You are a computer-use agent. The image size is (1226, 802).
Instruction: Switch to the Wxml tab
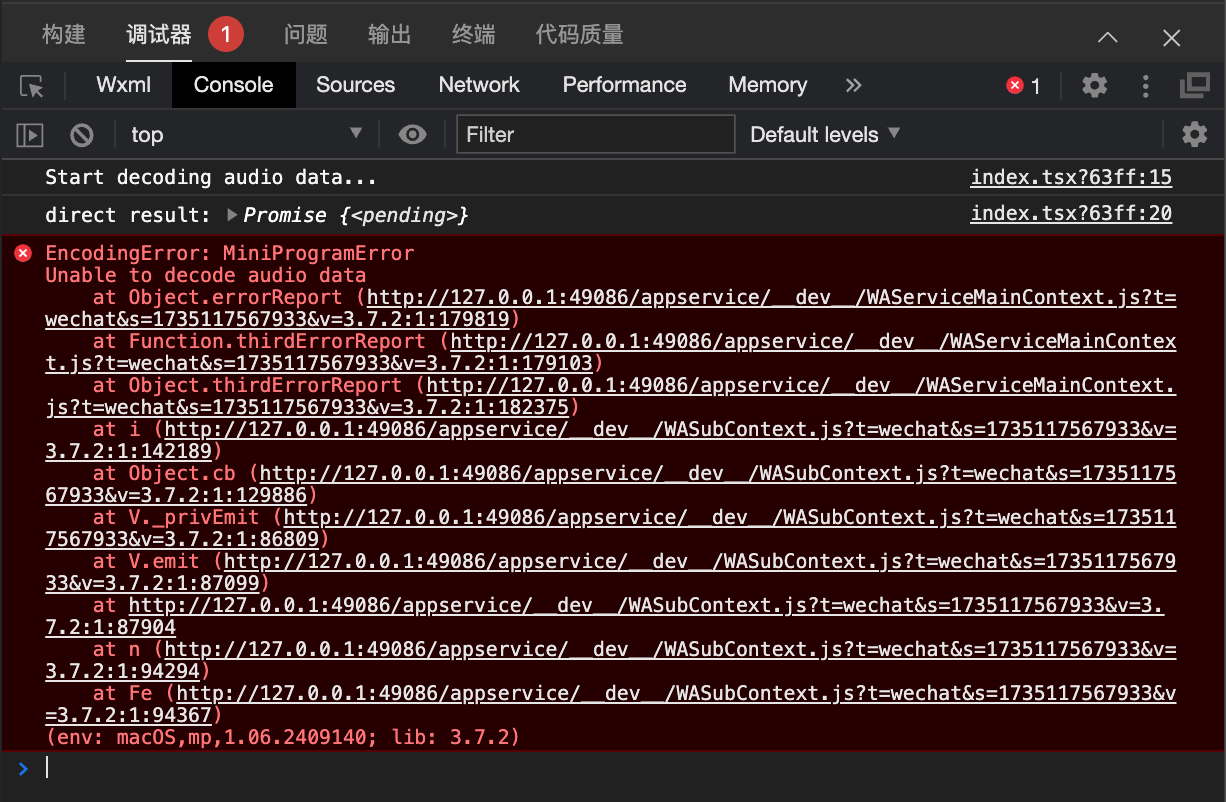(124, 86)
